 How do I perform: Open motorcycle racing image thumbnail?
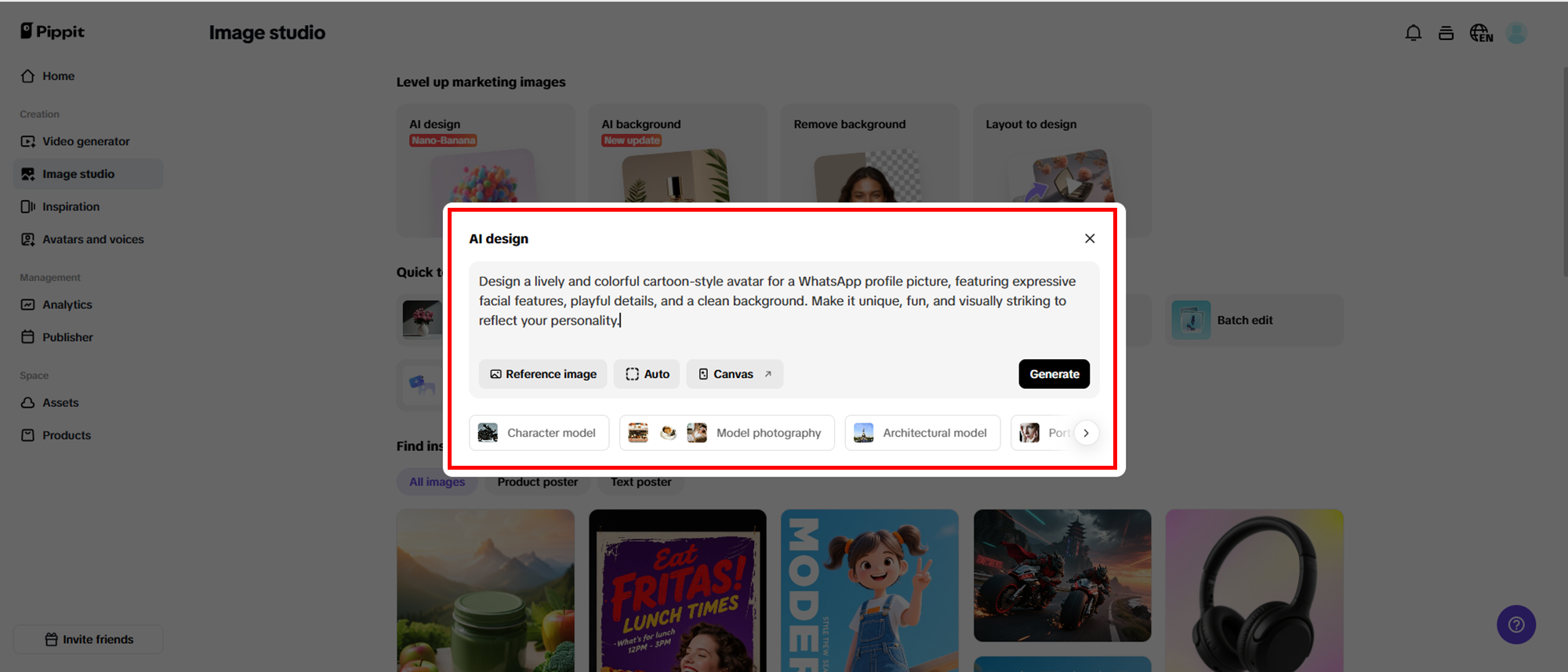pyautogui.click(x=1062, y=576)
